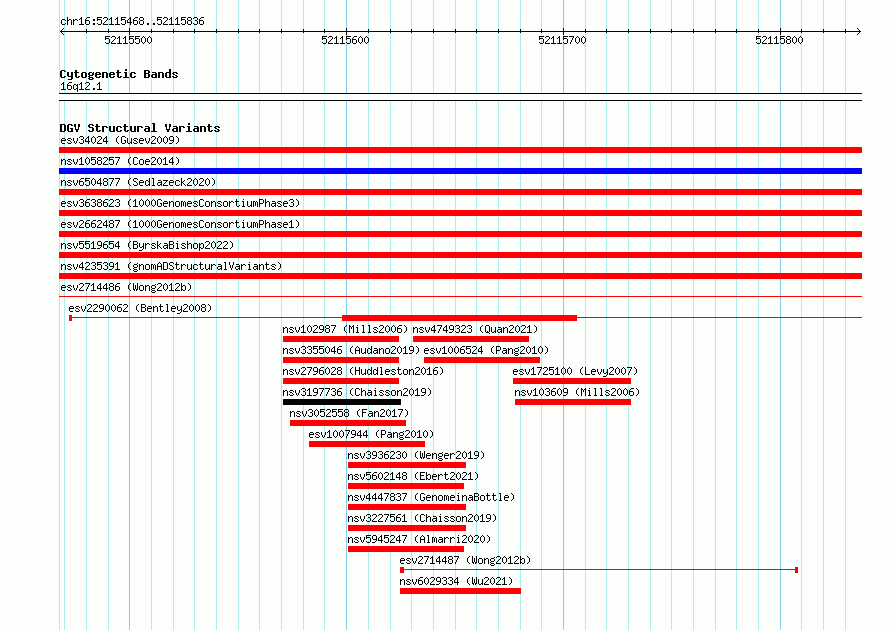This screenshot has height=630, width=890.
Task: Click the red bar under nsv3052558
Action: click(348, 423)
